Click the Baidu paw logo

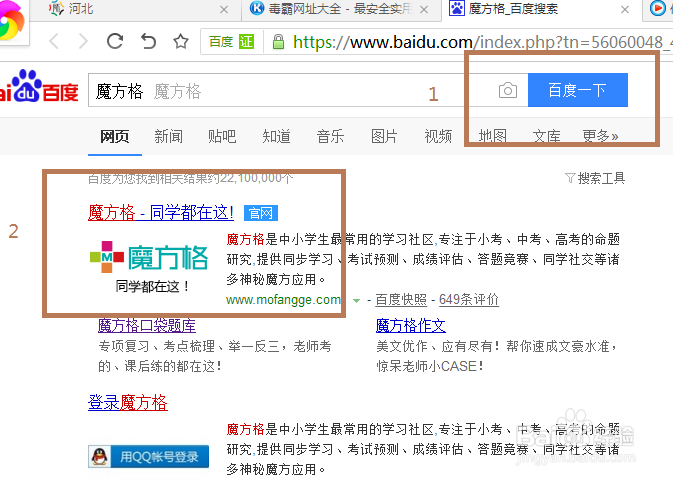[x=39, y=86]
